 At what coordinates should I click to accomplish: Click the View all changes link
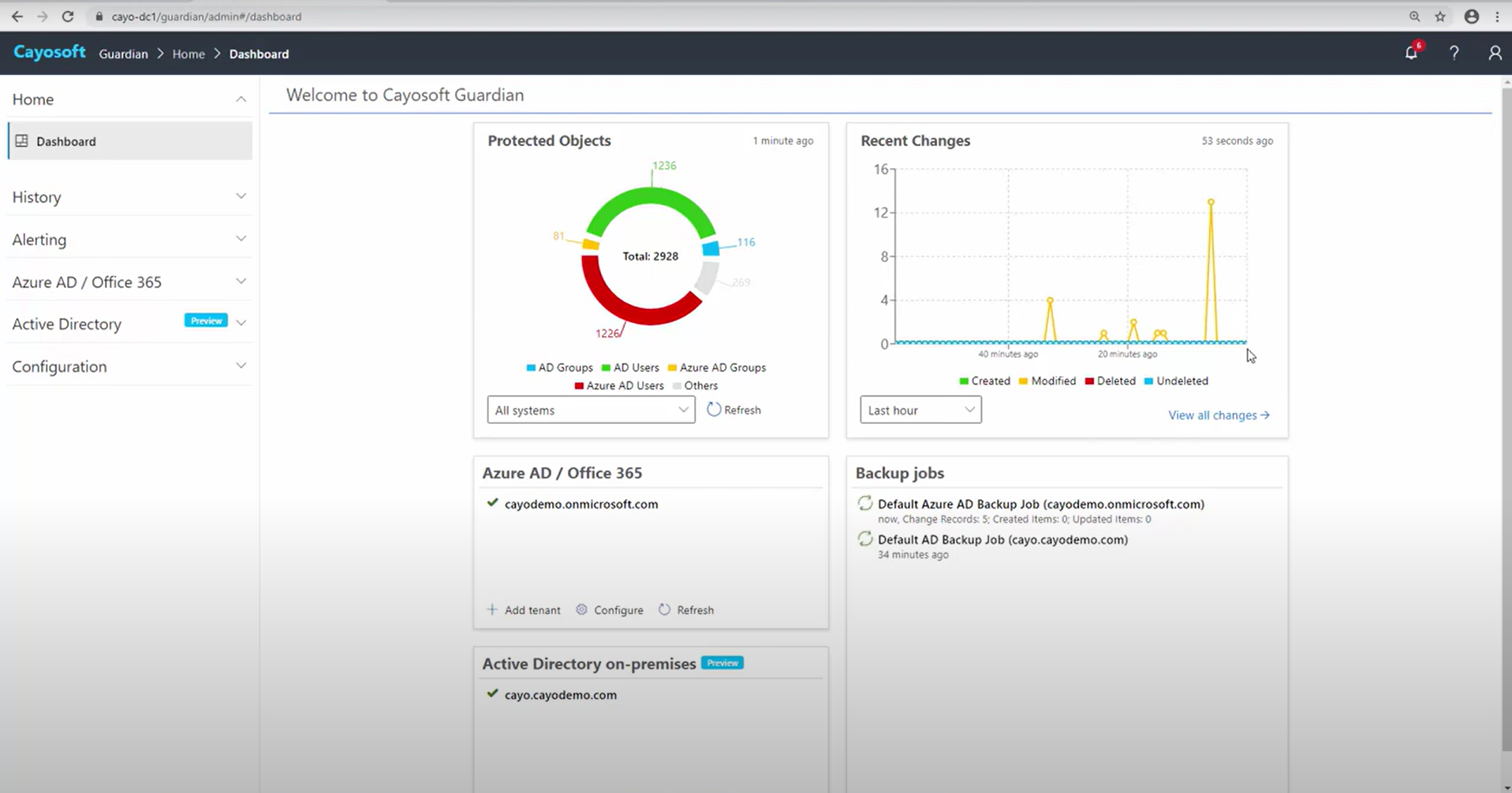point(1219,415)
